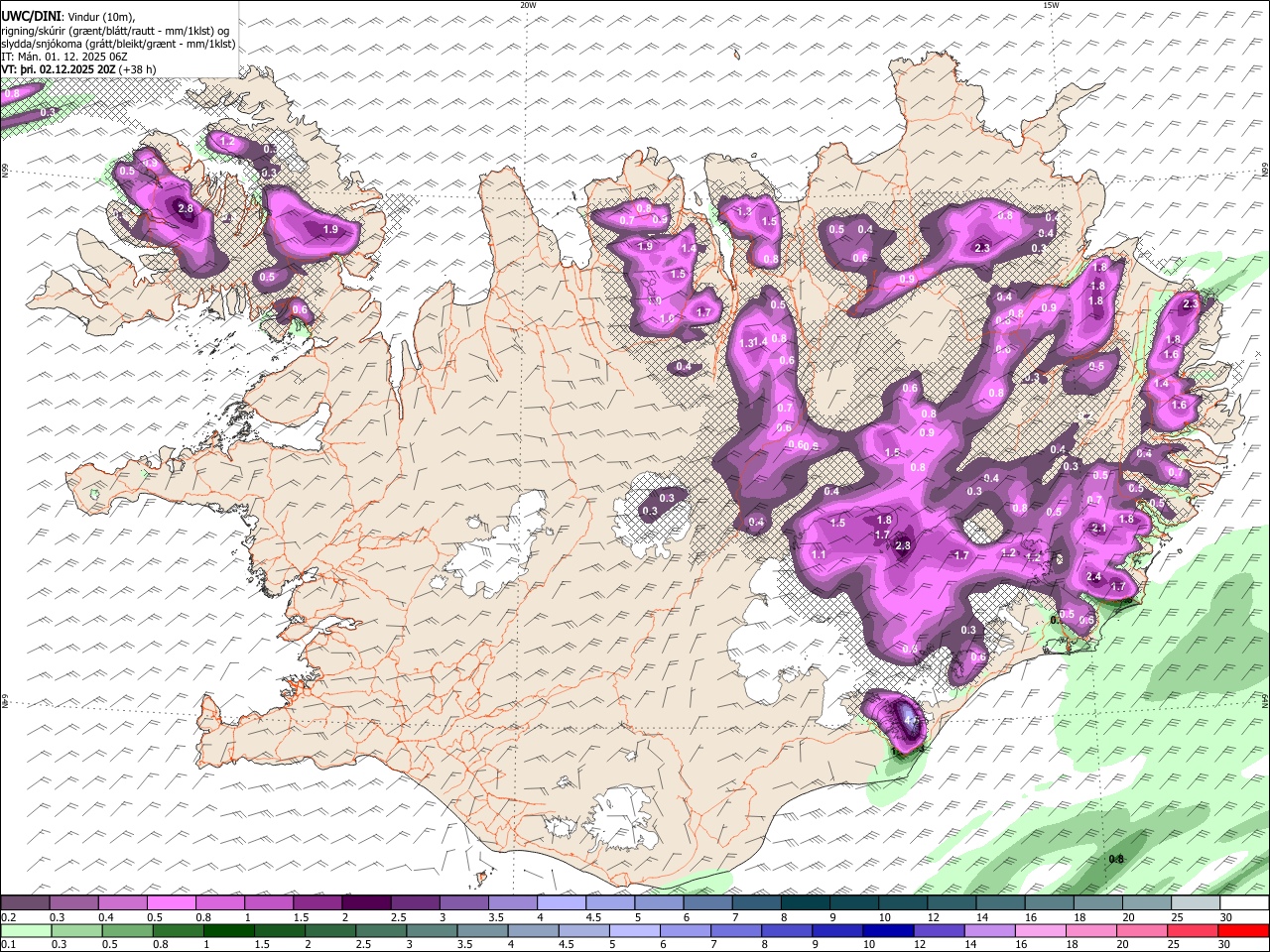Screen dimensions: 1270x952
Task: Click the red swatch labeled 30 in the lower legend row
Action: pyautogui.click(x=1242, y=931)
